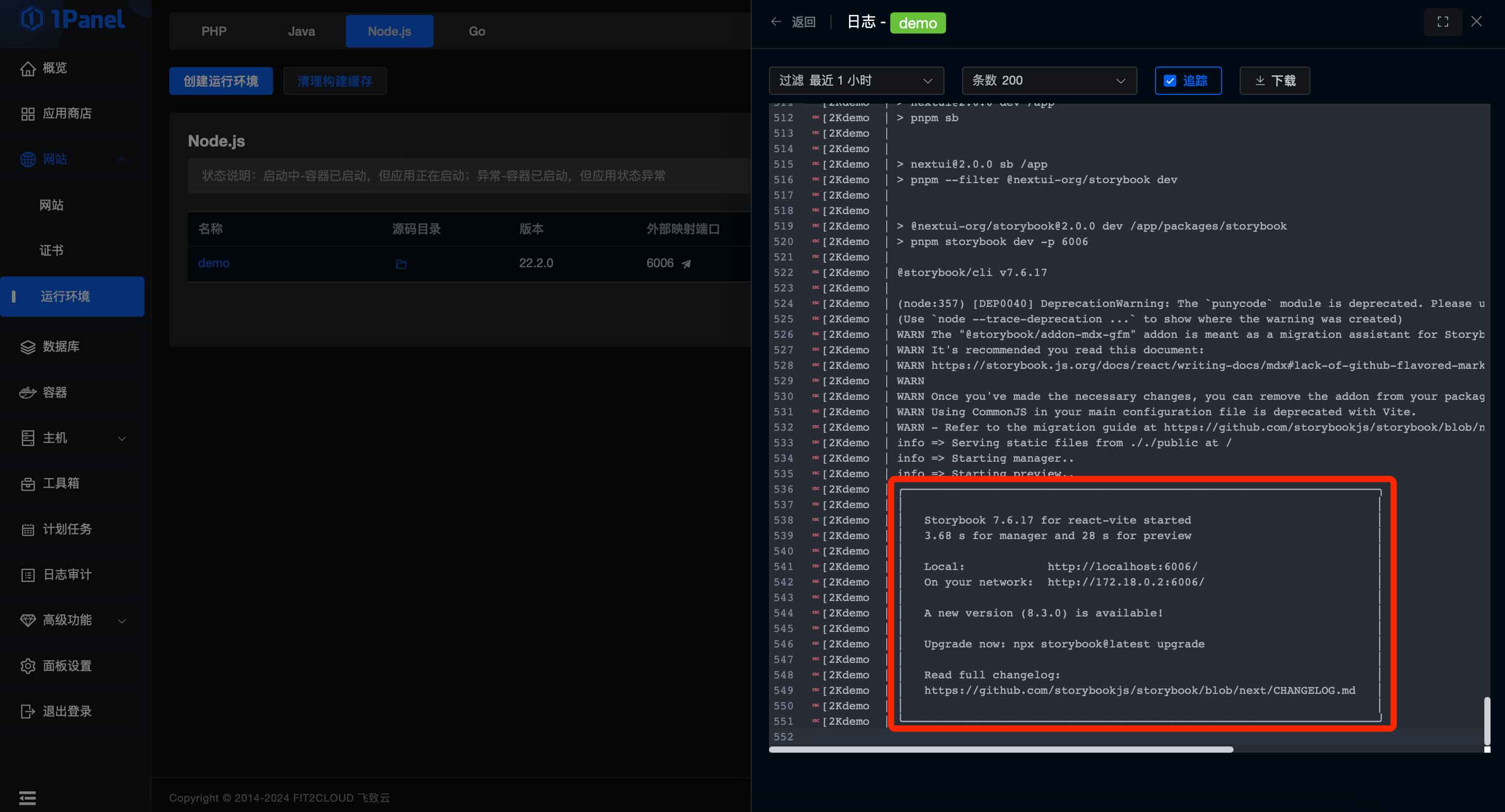Viewport: 1505px width, 812px height.
Task: Expand the 高级功能 submenu chevron
Action: pos(122,621)
